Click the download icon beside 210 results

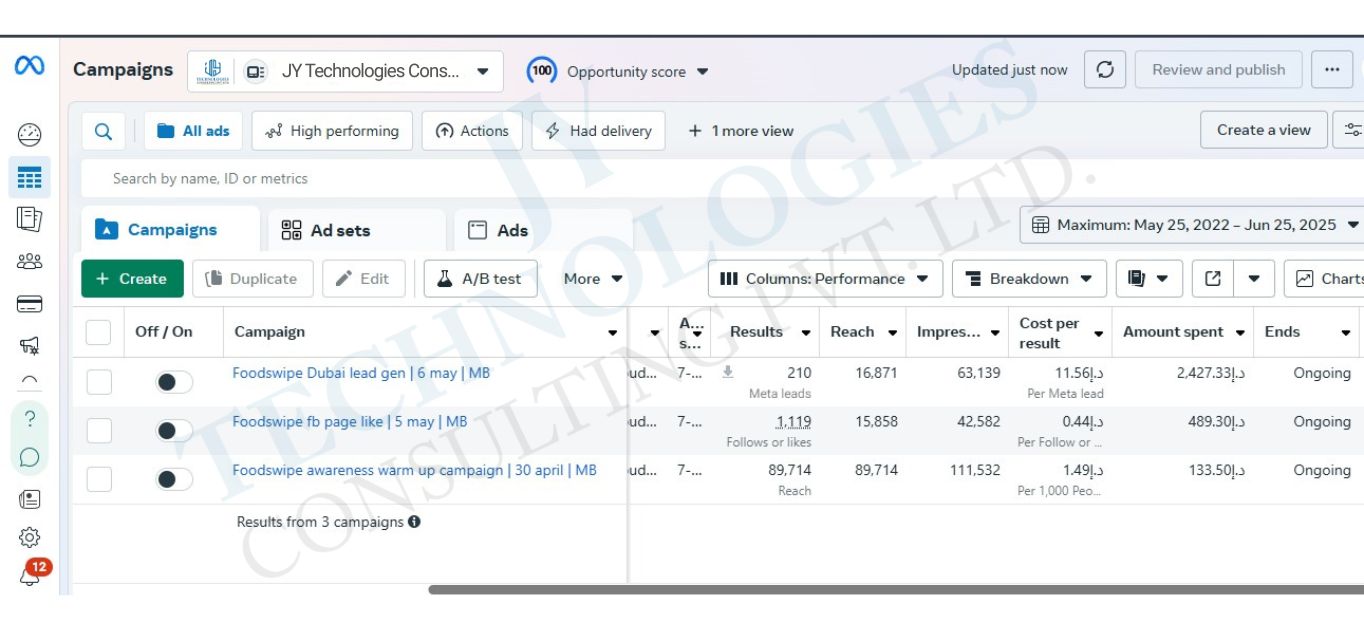tap(728, 373)
